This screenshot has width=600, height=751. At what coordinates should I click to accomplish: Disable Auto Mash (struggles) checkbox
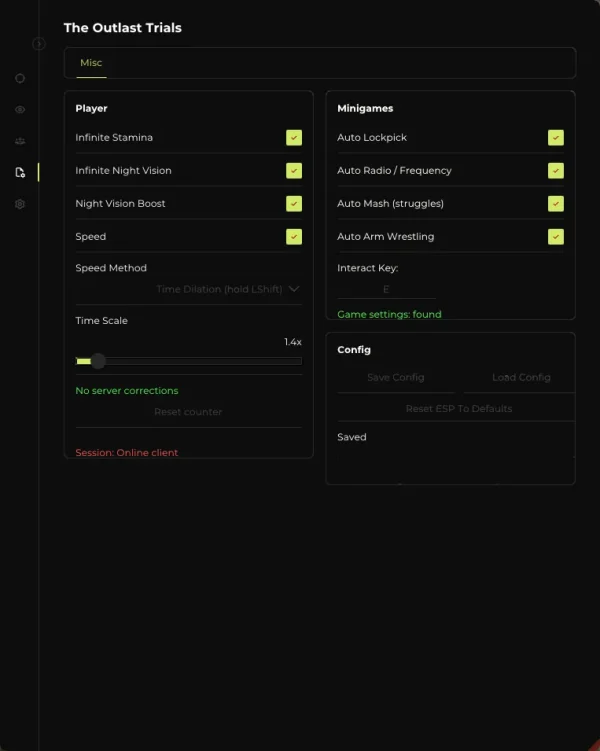[556, 204]
